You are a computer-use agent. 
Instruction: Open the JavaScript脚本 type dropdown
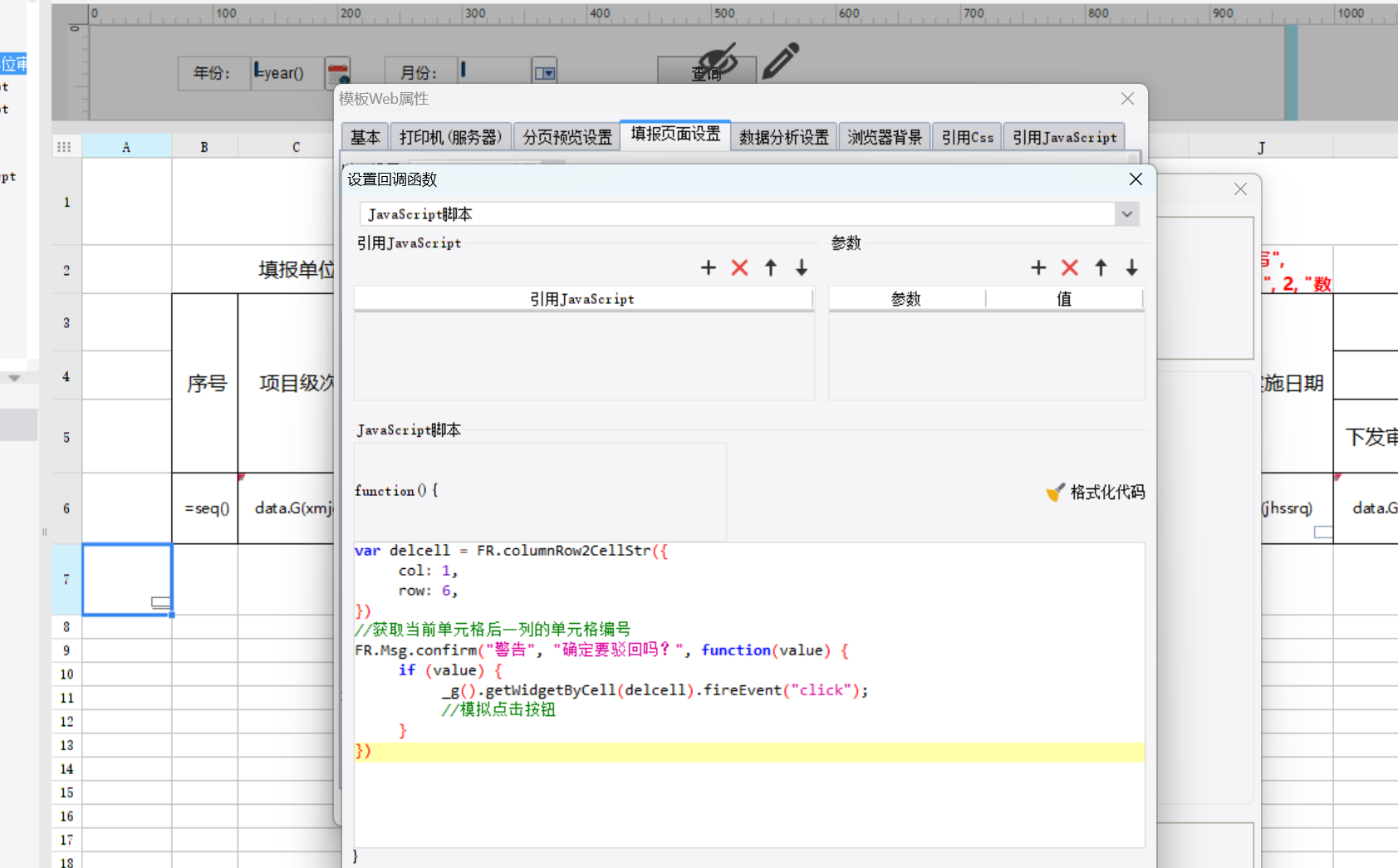click(x=1126, y=214)
